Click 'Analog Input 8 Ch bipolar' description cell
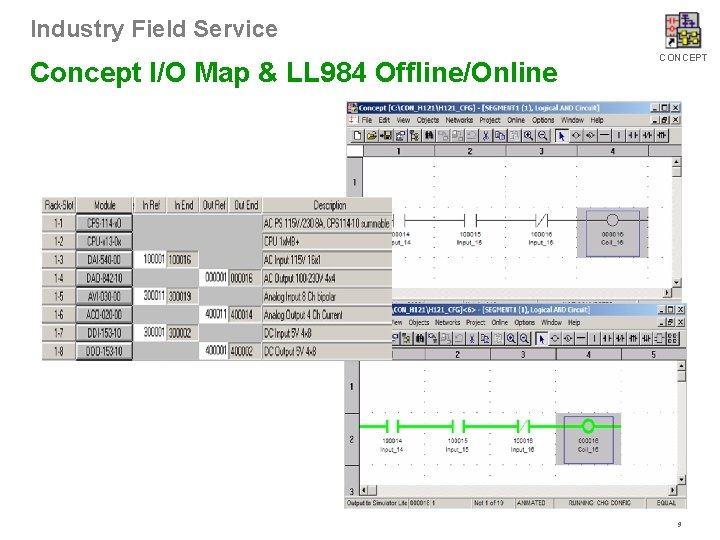Image resolution: width=720 pixels, height=540 pixels. pos(327,297)
